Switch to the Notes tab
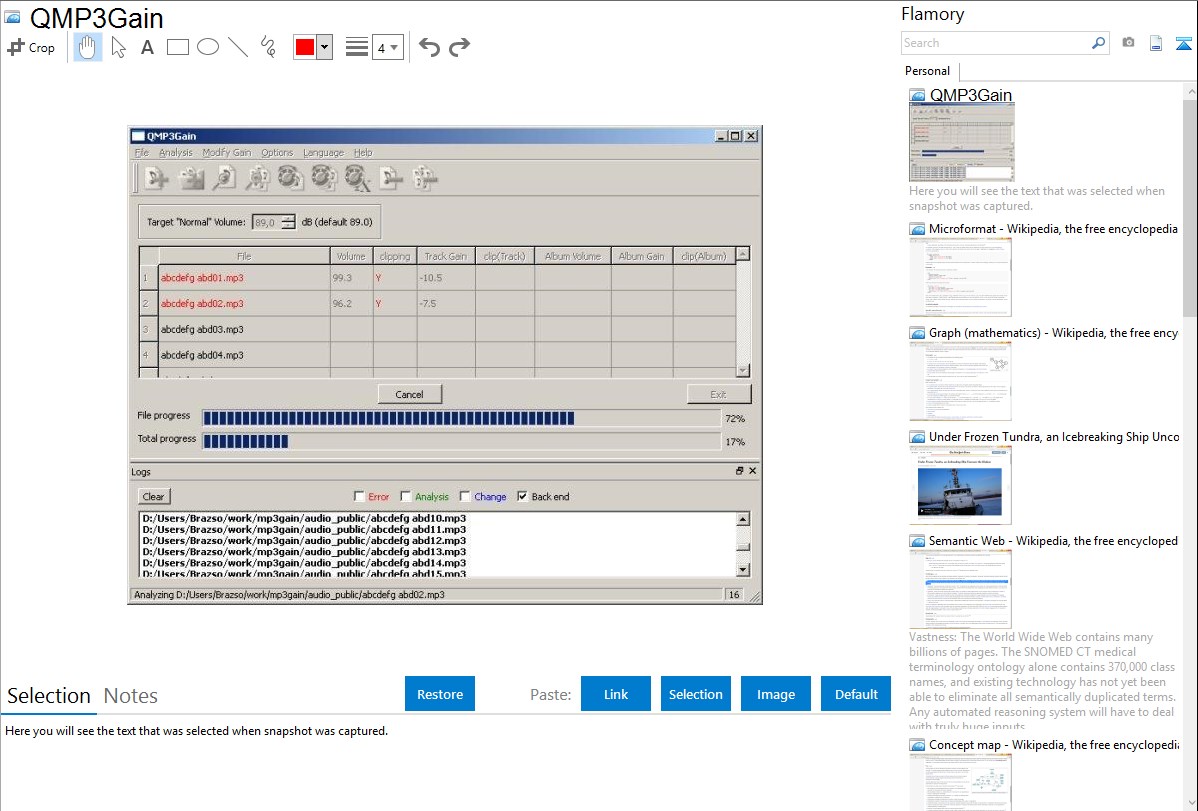The image size is (1198, 811). click(131, 696)
